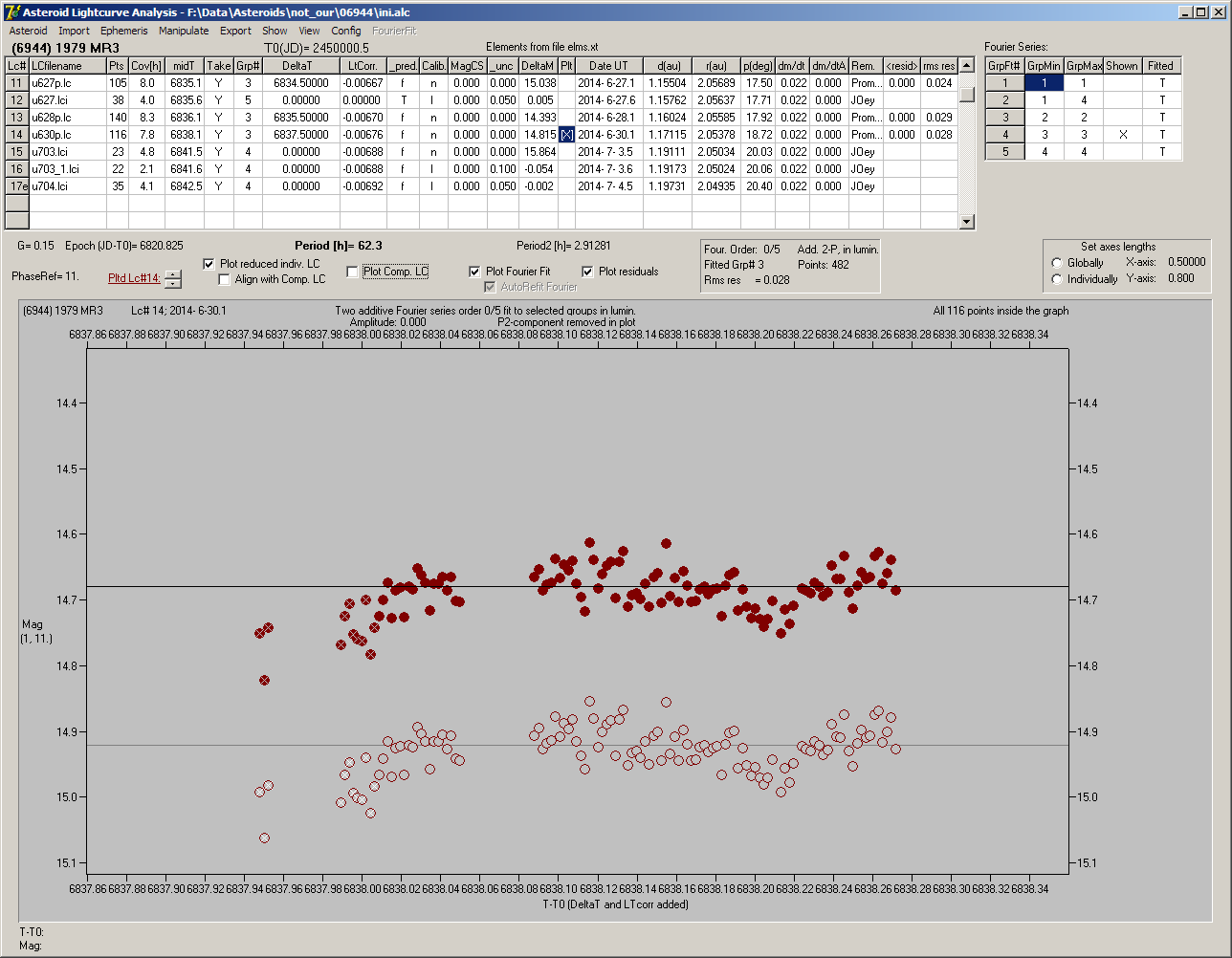Select Fourier series group row 4
The image size is (1232, 958).
[x=1005, y=135]
